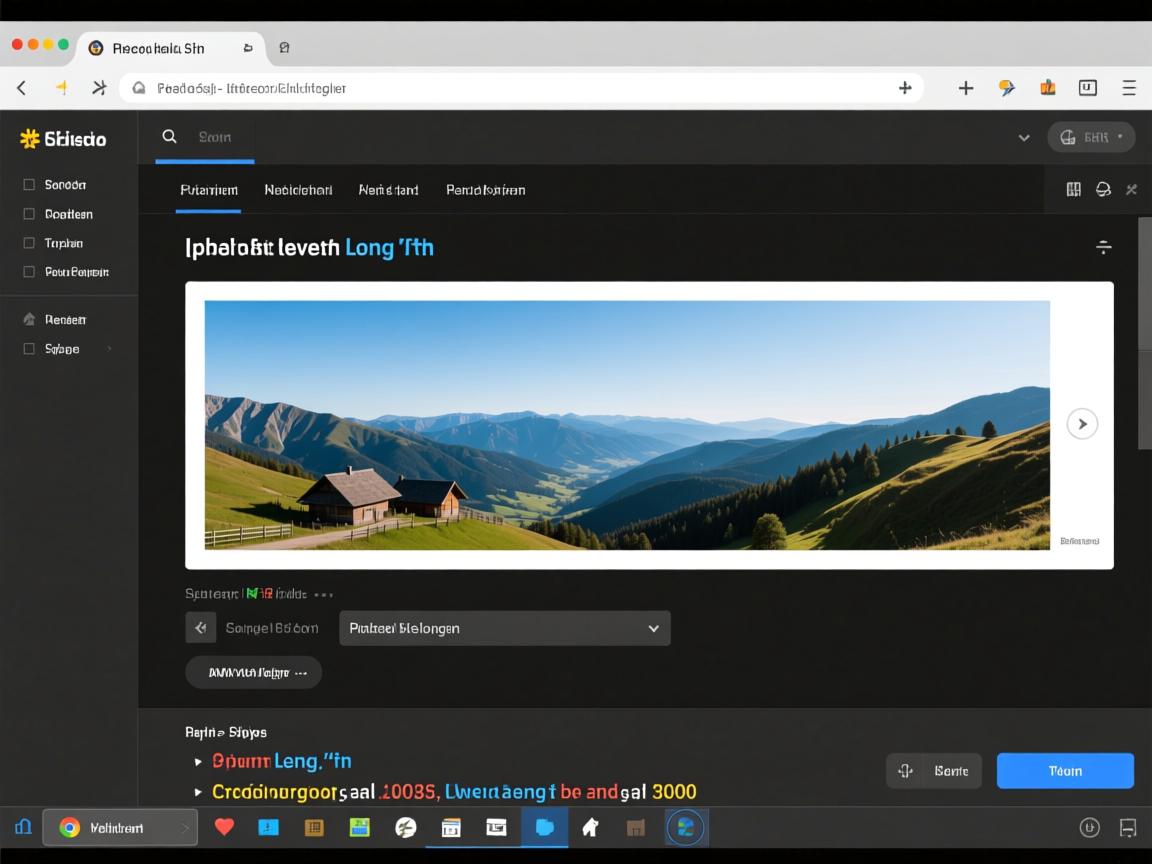Switch to the second tab in the tab row
This screenshot has width=1152, height=864.
click(298, 190)
